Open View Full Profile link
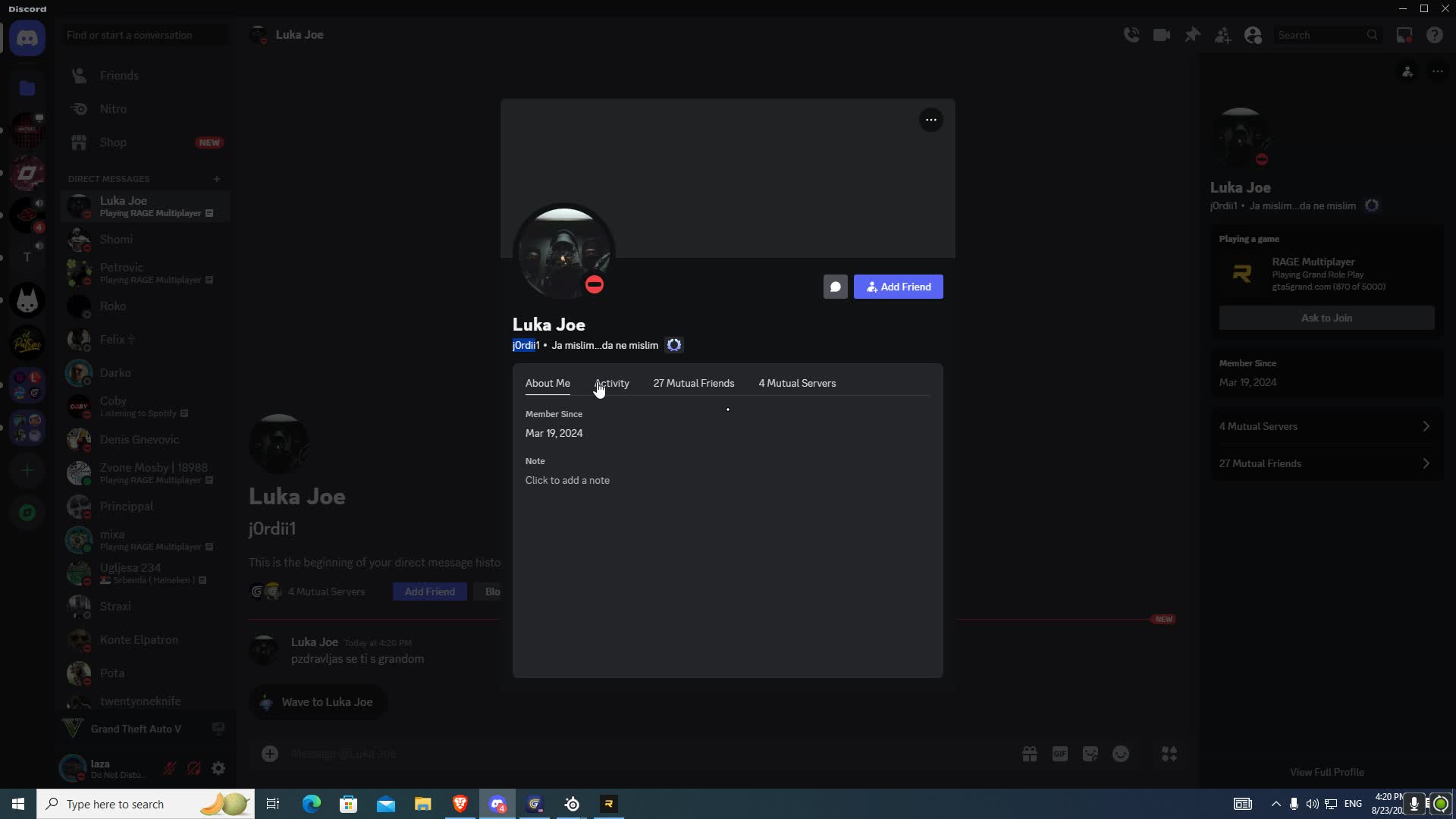This screenshot has height=819, width=1456. (x=1326, y=772)
